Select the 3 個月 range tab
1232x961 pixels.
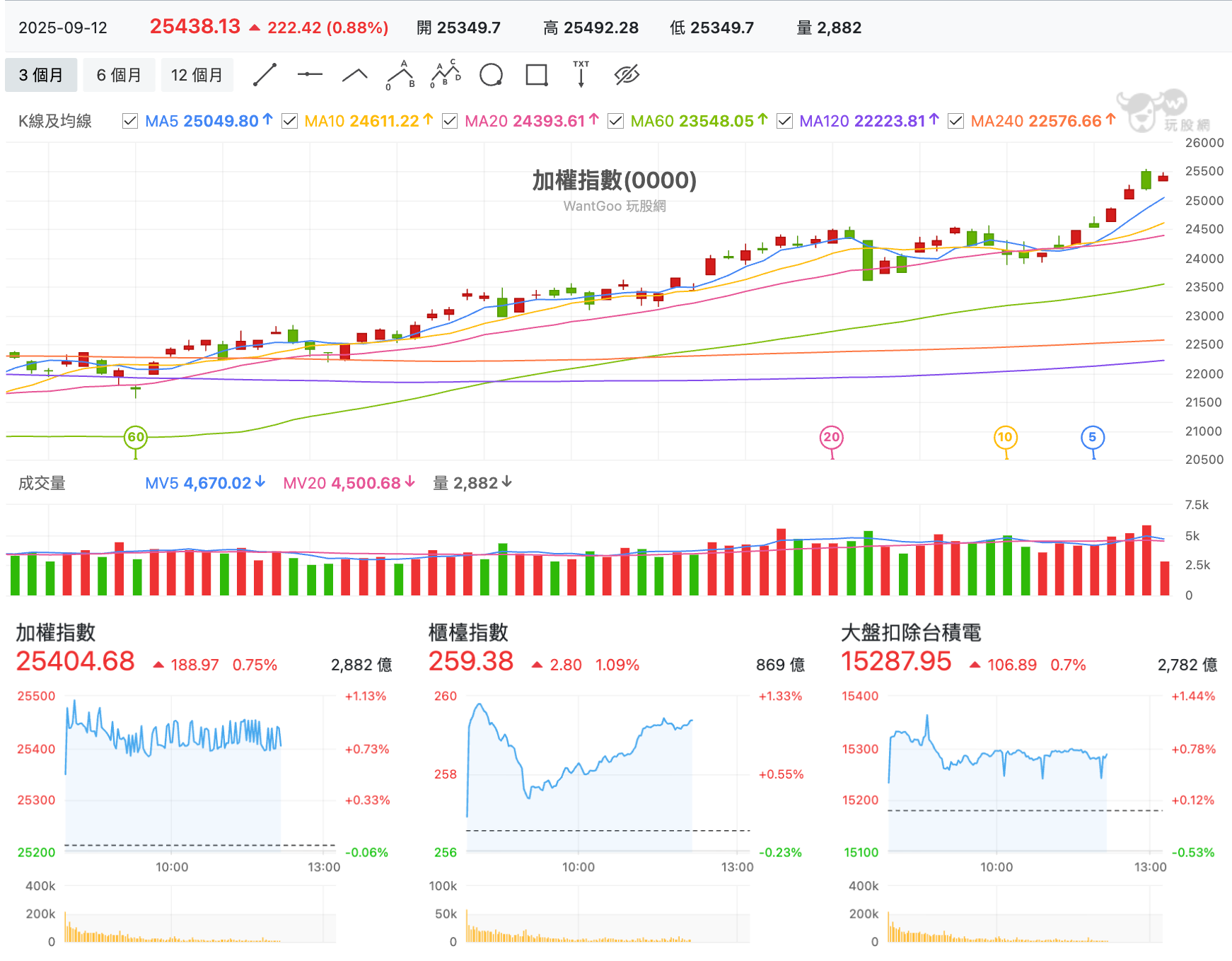(x=41, y=75)
